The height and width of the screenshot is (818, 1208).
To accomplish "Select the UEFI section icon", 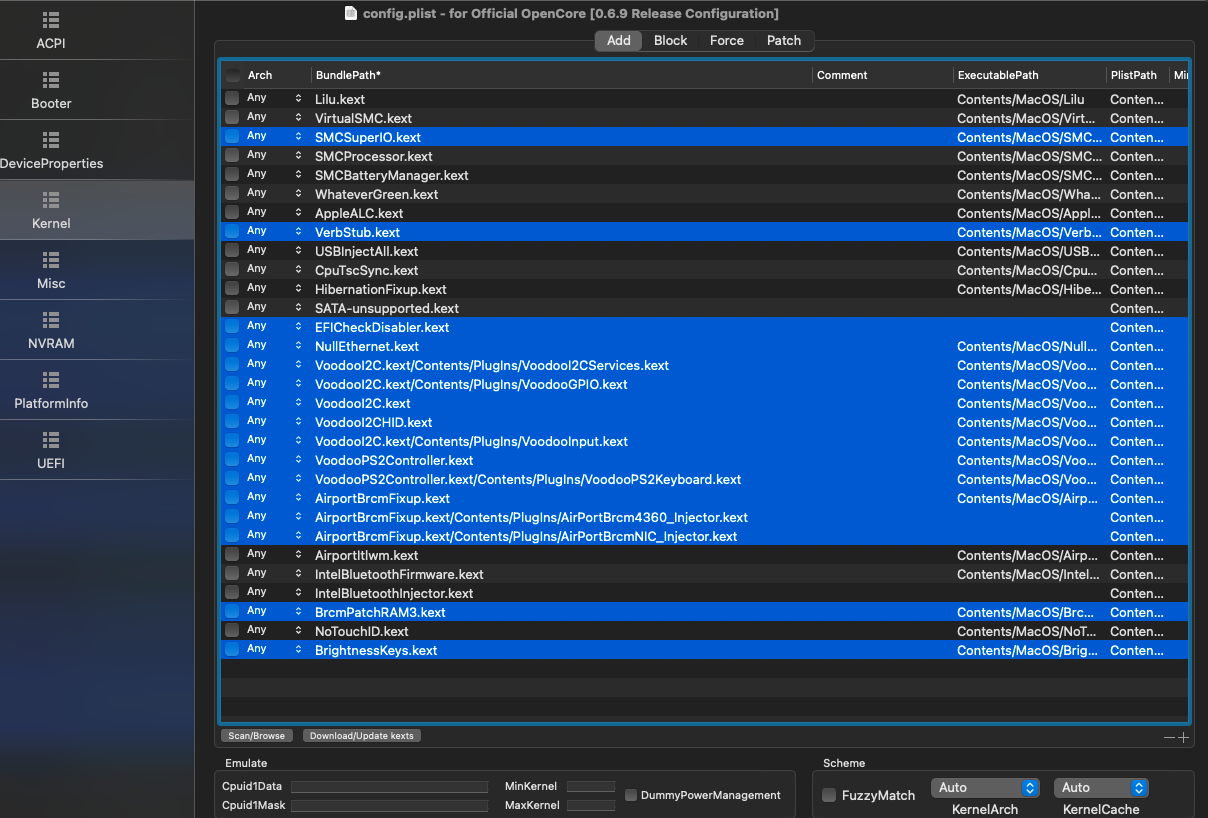I will [51, 440].
